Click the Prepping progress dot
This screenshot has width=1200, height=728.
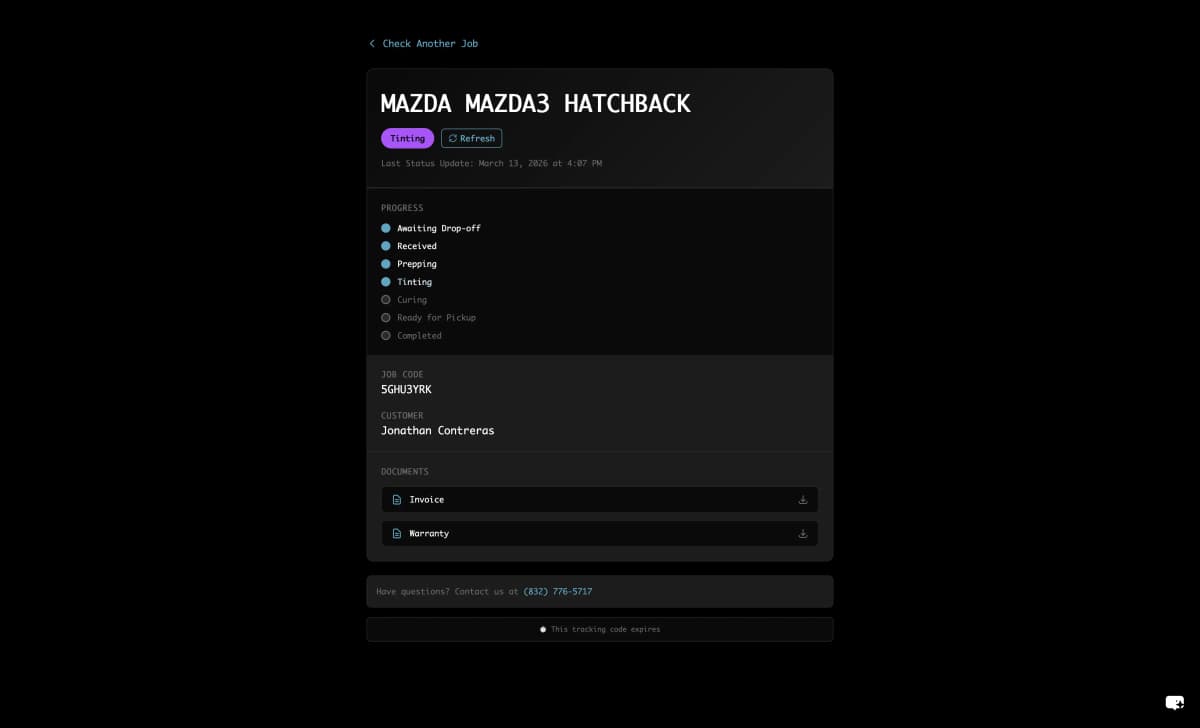pyautogui.click(x=386, y=264)
